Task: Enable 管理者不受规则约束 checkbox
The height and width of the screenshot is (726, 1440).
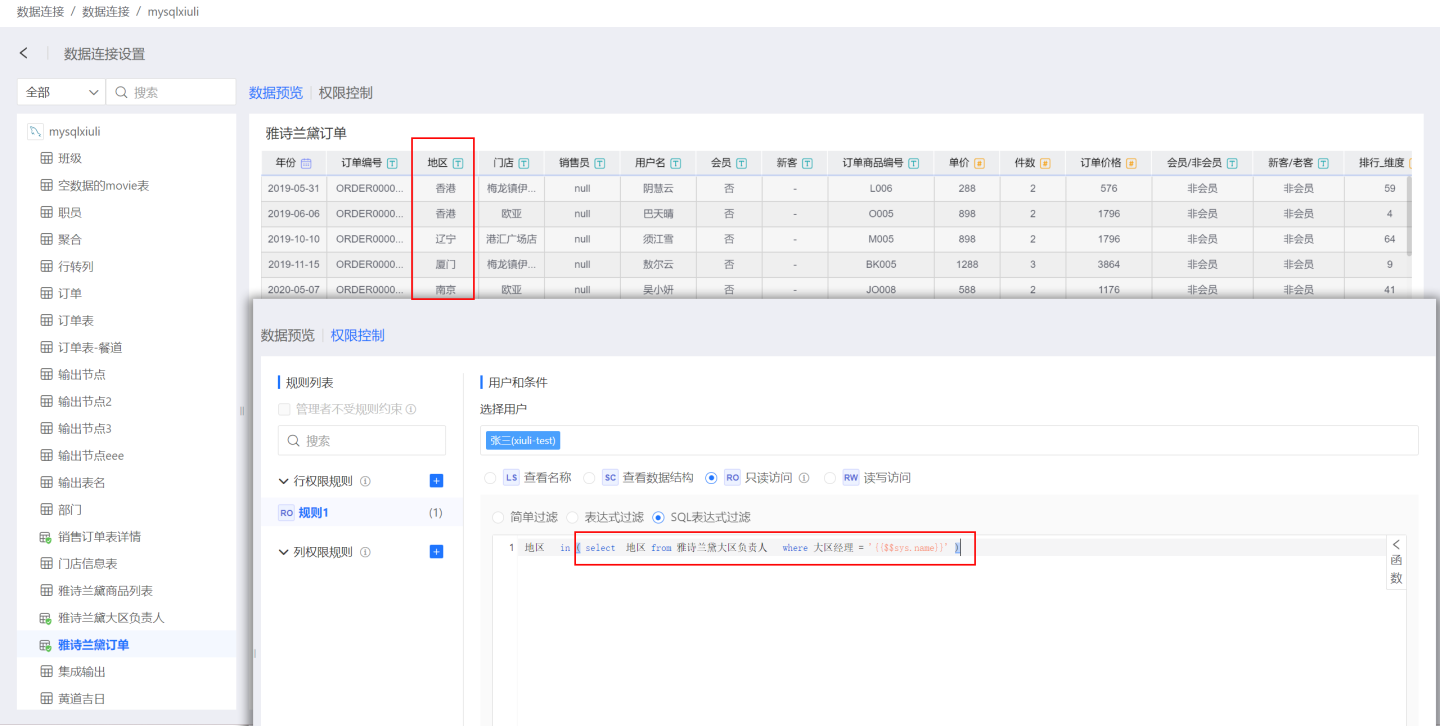Action: pos(285,409)
